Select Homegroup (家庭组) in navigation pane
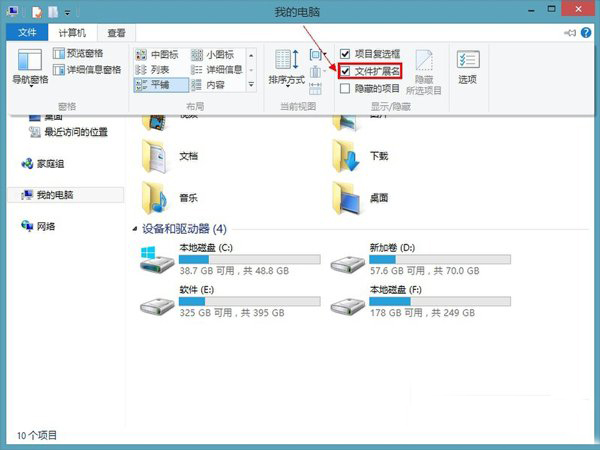 click(x=42, y=164)
